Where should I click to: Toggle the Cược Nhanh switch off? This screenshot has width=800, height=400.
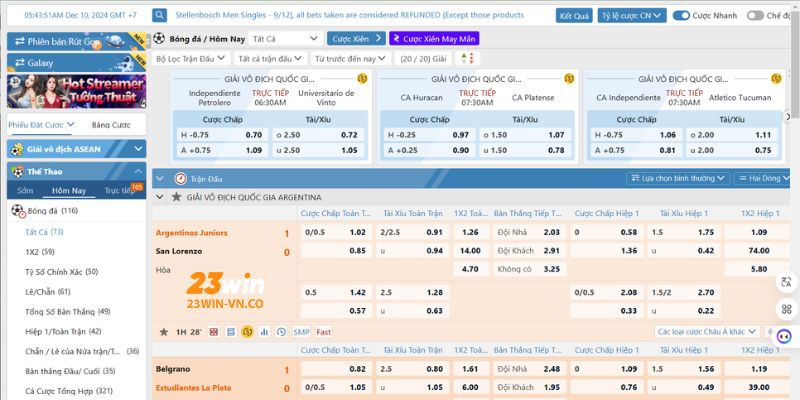(681, 16)
